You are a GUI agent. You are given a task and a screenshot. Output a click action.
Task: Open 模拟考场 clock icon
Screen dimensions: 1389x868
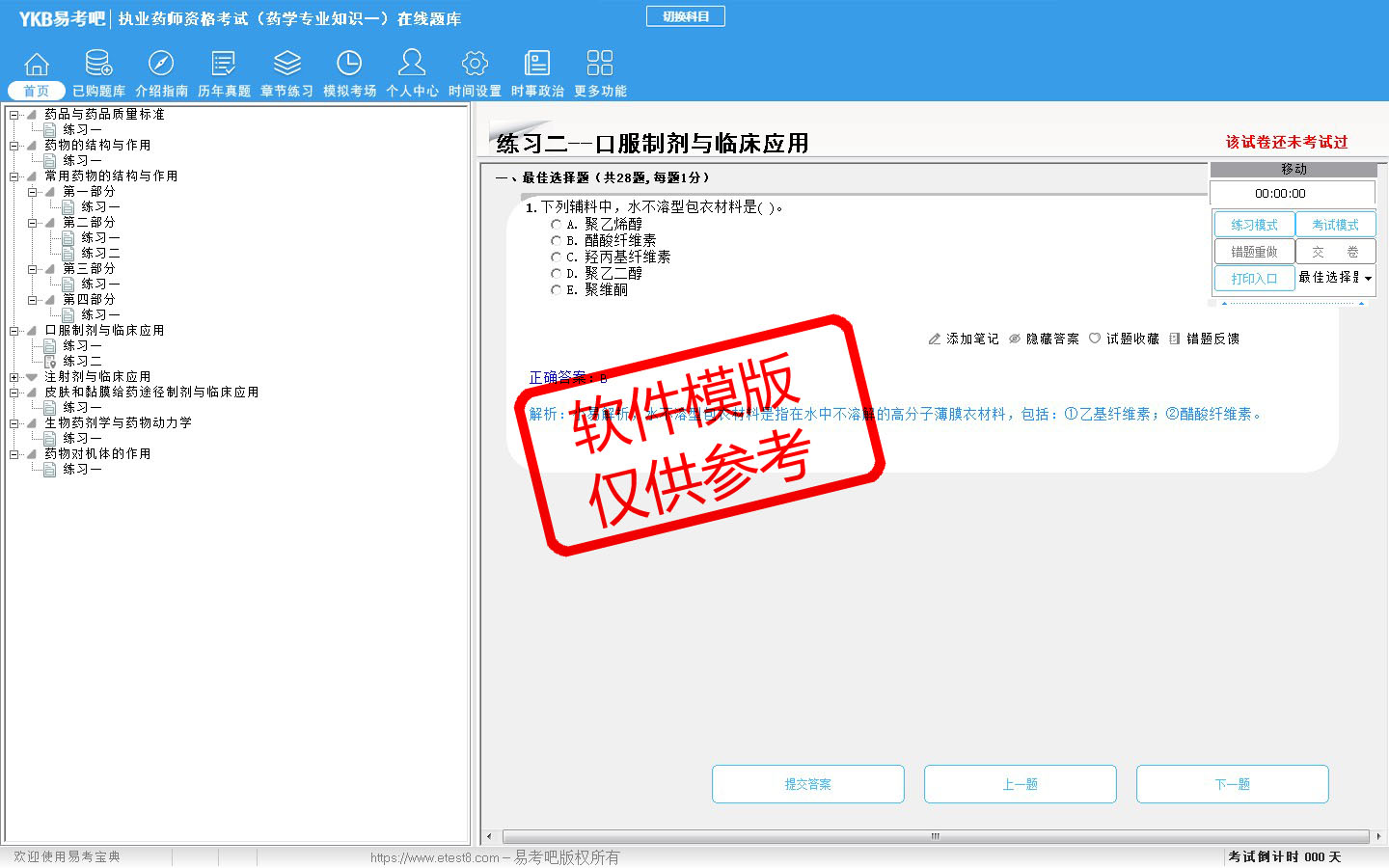point(349,64)
